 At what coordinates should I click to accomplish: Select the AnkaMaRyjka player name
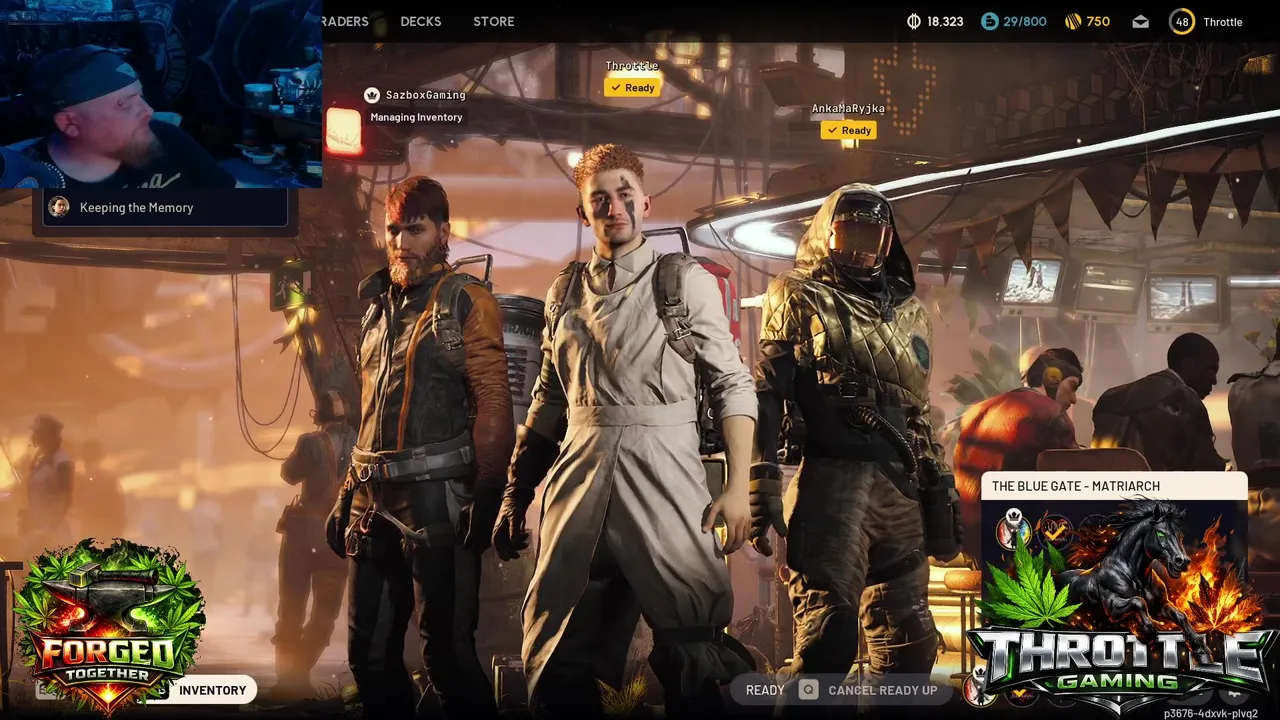[x=848, y=108]
